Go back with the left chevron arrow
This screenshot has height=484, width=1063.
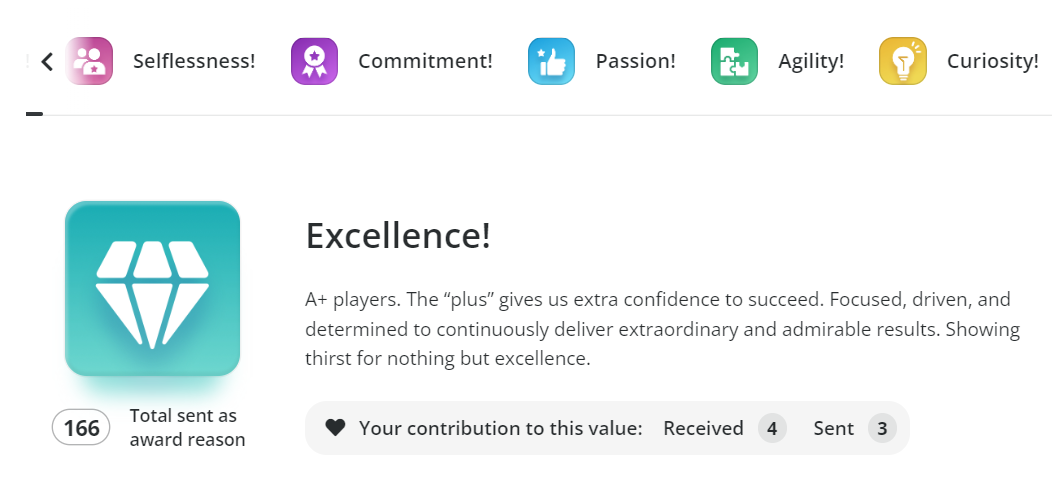(x=47, y=62)
